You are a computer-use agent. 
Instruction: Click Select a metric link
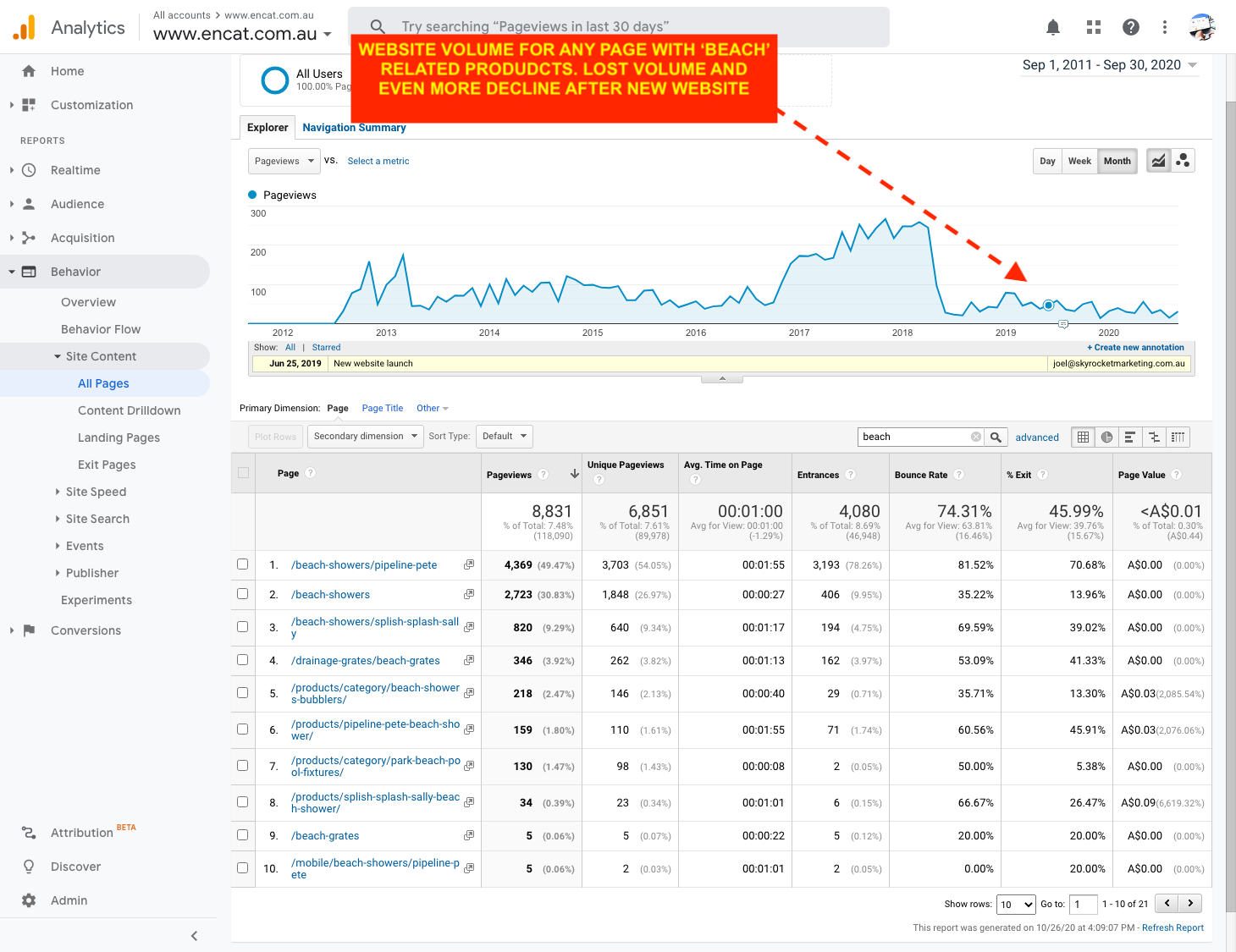pos(378,161)
